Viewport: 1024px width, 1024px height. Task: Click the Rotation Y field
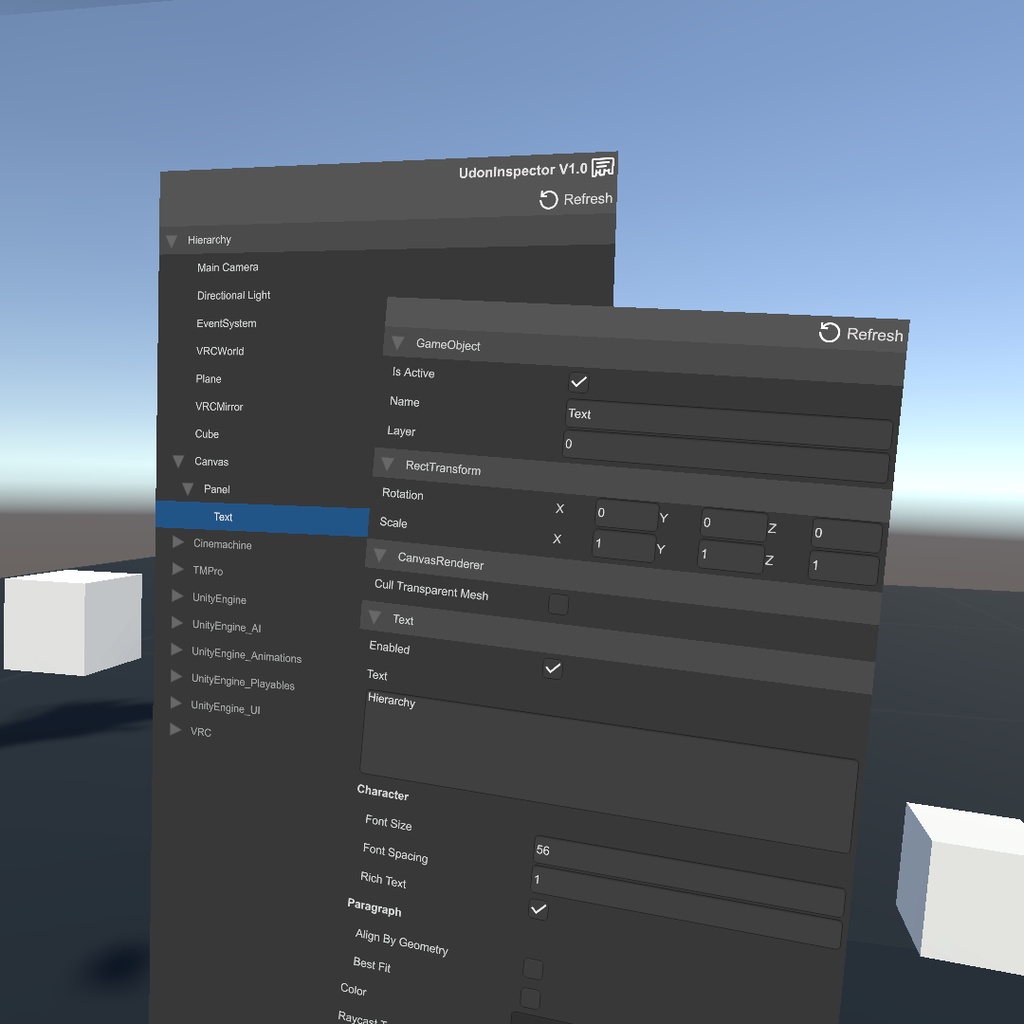coord(733,526)
